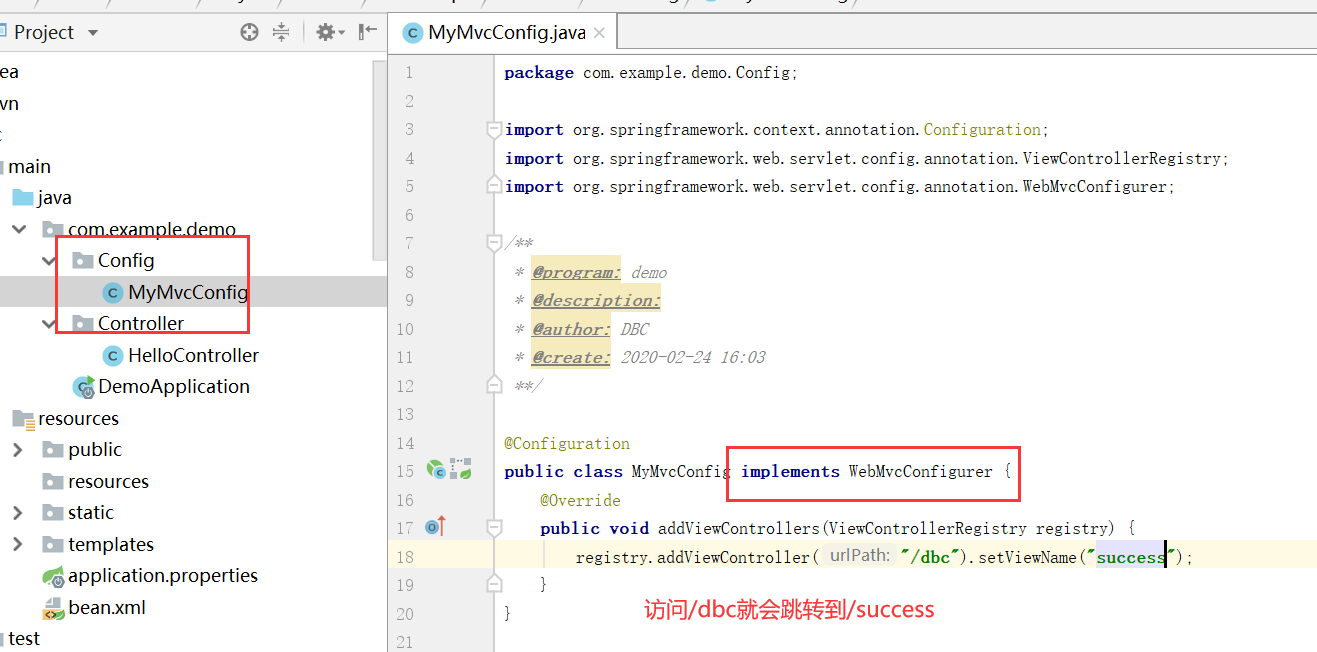Click the MyMvcConfig.java tab file icon

[412, 33]
